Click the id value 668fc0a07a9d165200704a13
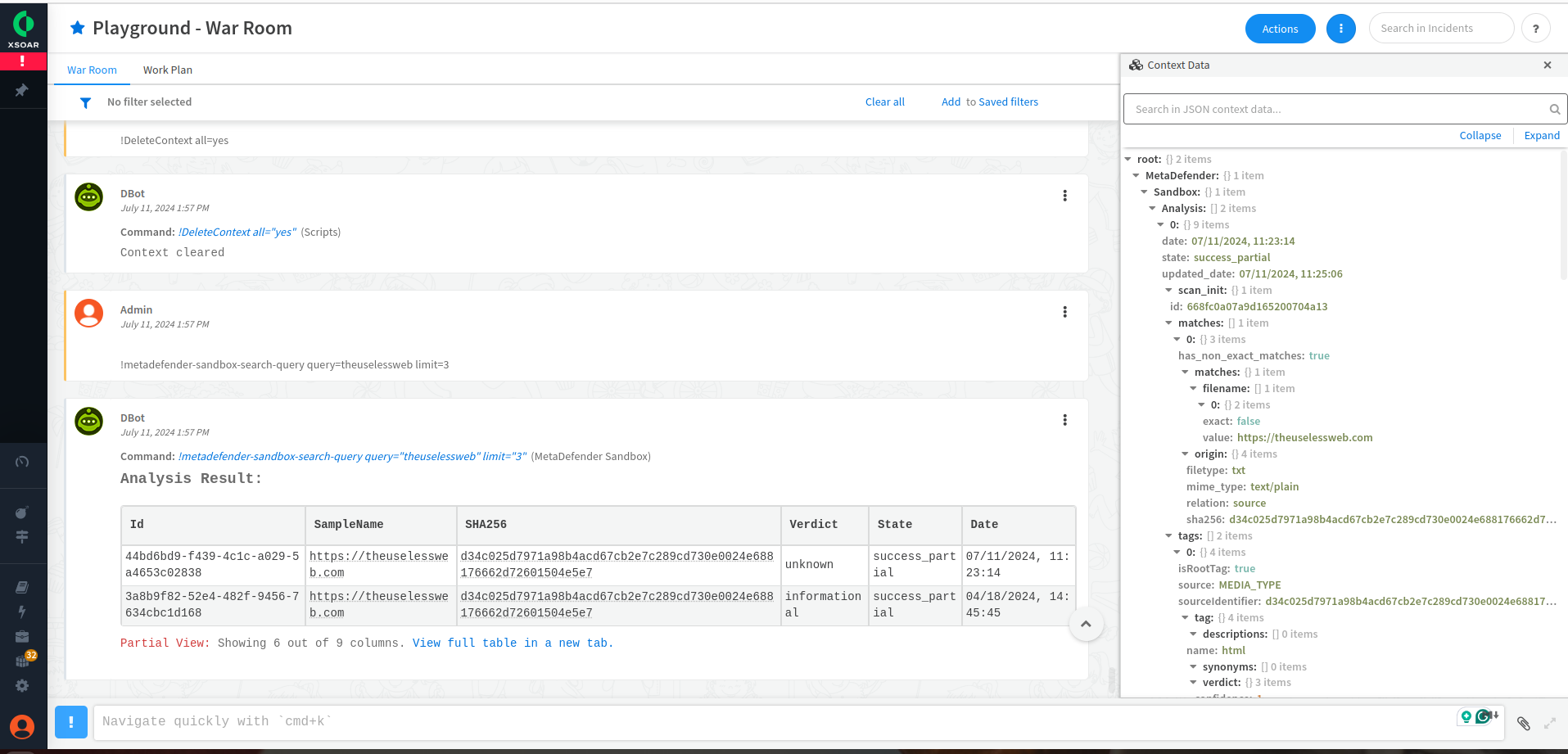The height and width of the screenshot is (754, 1568). (1257, 307)
